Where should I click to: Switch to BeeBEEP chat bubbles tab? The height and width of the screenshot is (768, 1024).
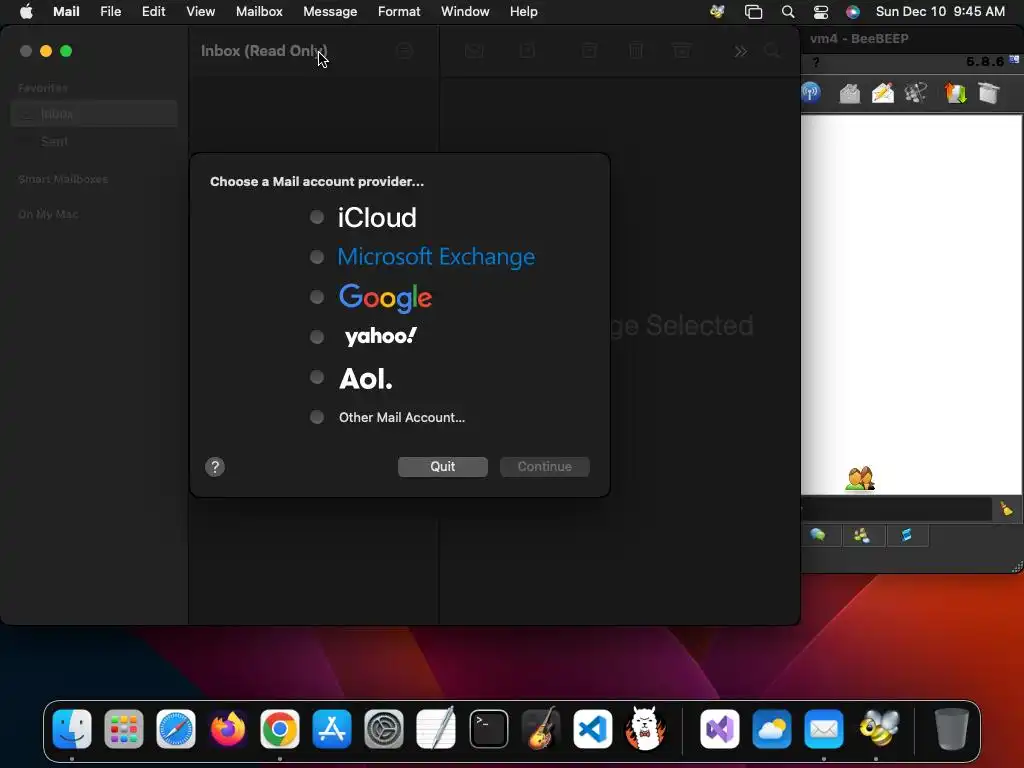818,536
